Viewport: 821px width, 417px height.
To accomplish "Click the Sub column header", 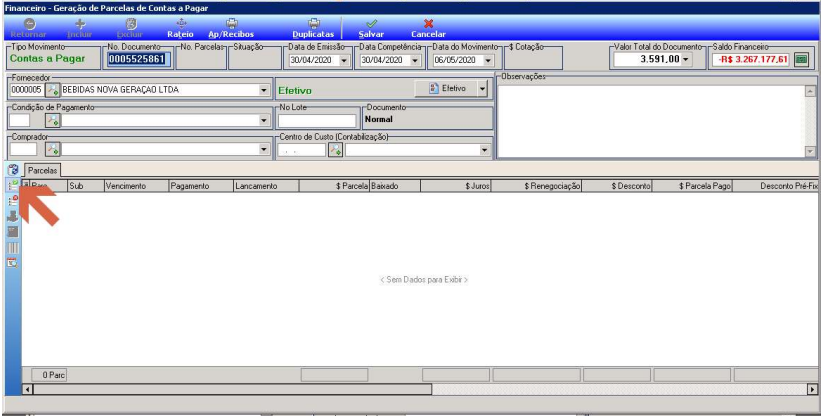I will [x=86, y=186].
